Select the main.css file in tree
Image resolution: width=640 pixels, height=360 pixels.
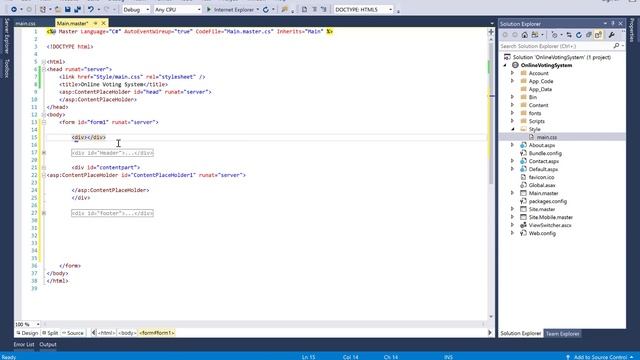pyautogui.click(x=547, y=137)
